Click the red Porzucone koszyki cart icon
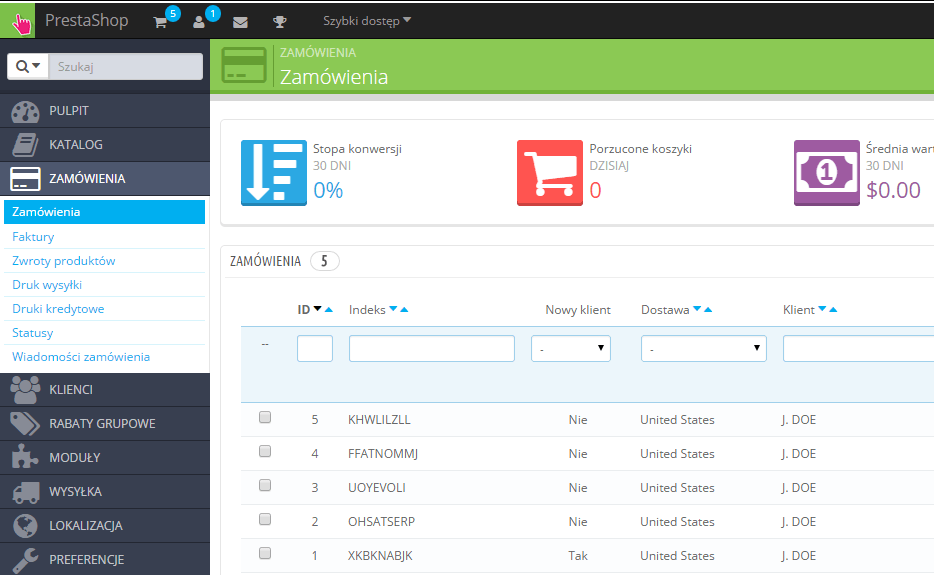Viewport: 934px width, 575px height. pos(550,173)
